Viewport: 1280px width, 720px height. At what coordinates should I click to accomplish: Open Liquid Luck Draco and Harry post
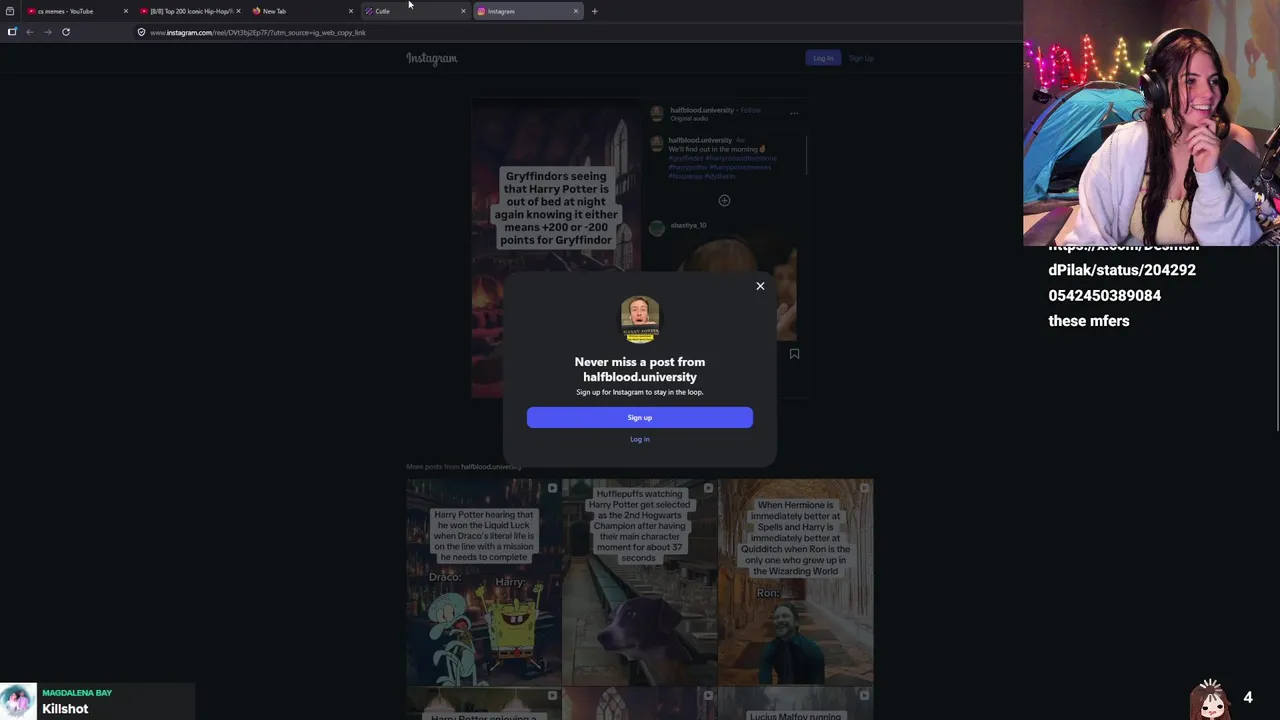483,580
